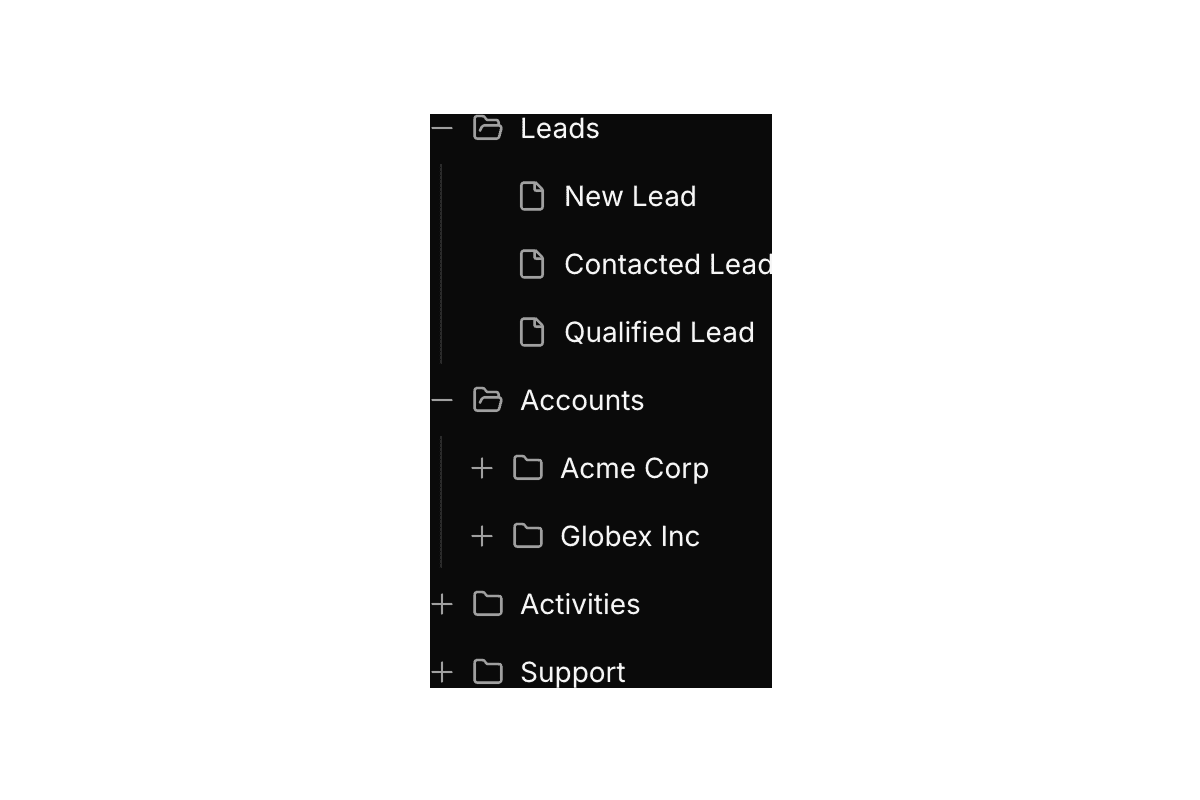Expand the Globex Inc folder
The image size is (1200, 800).
coord(482,536)
